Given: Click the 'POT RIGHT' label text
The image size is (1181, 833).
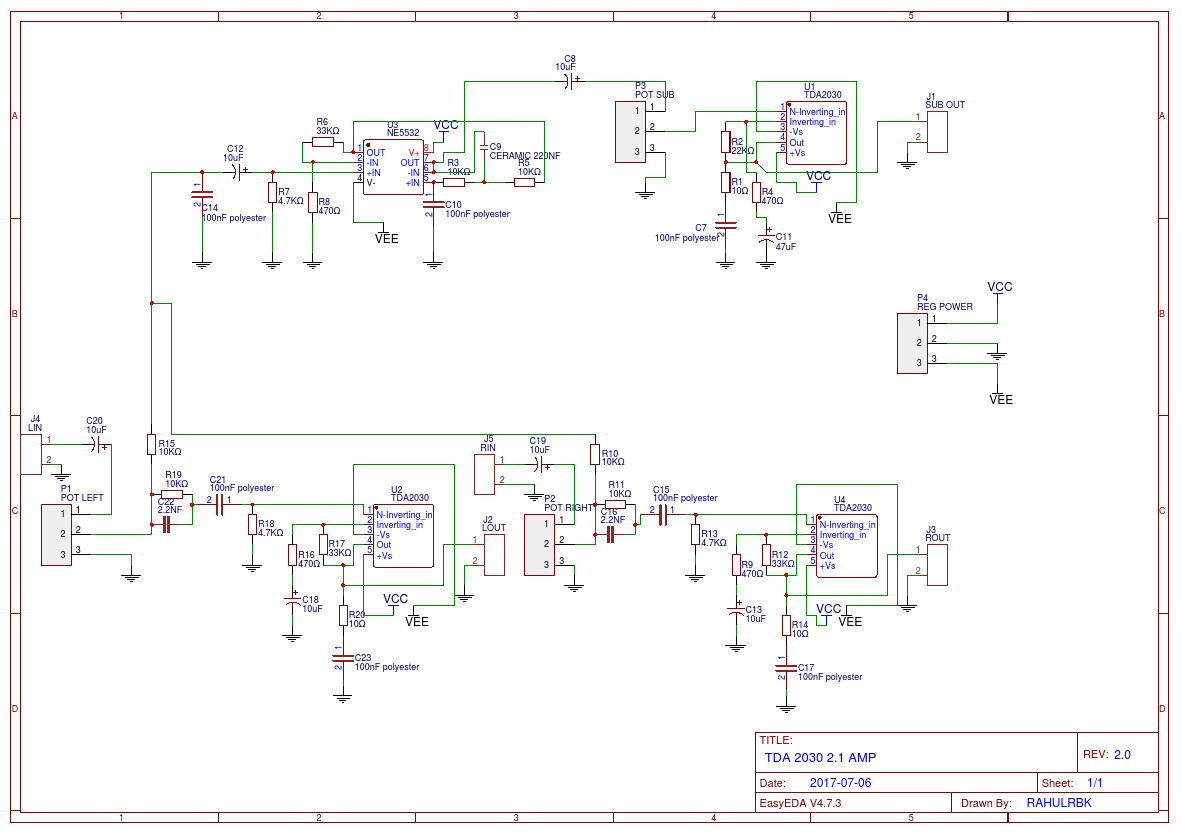Looking at the screenshot, I should 569,508.
